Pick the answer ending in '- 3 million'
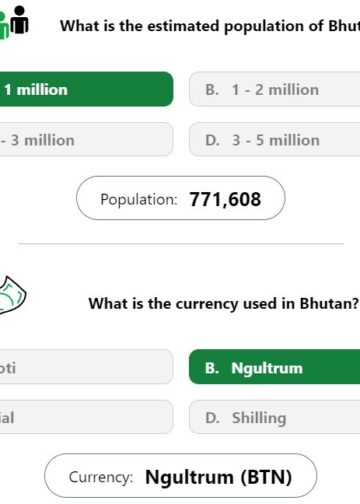Viewport: 360px width, 504px height. coord(86,139)
